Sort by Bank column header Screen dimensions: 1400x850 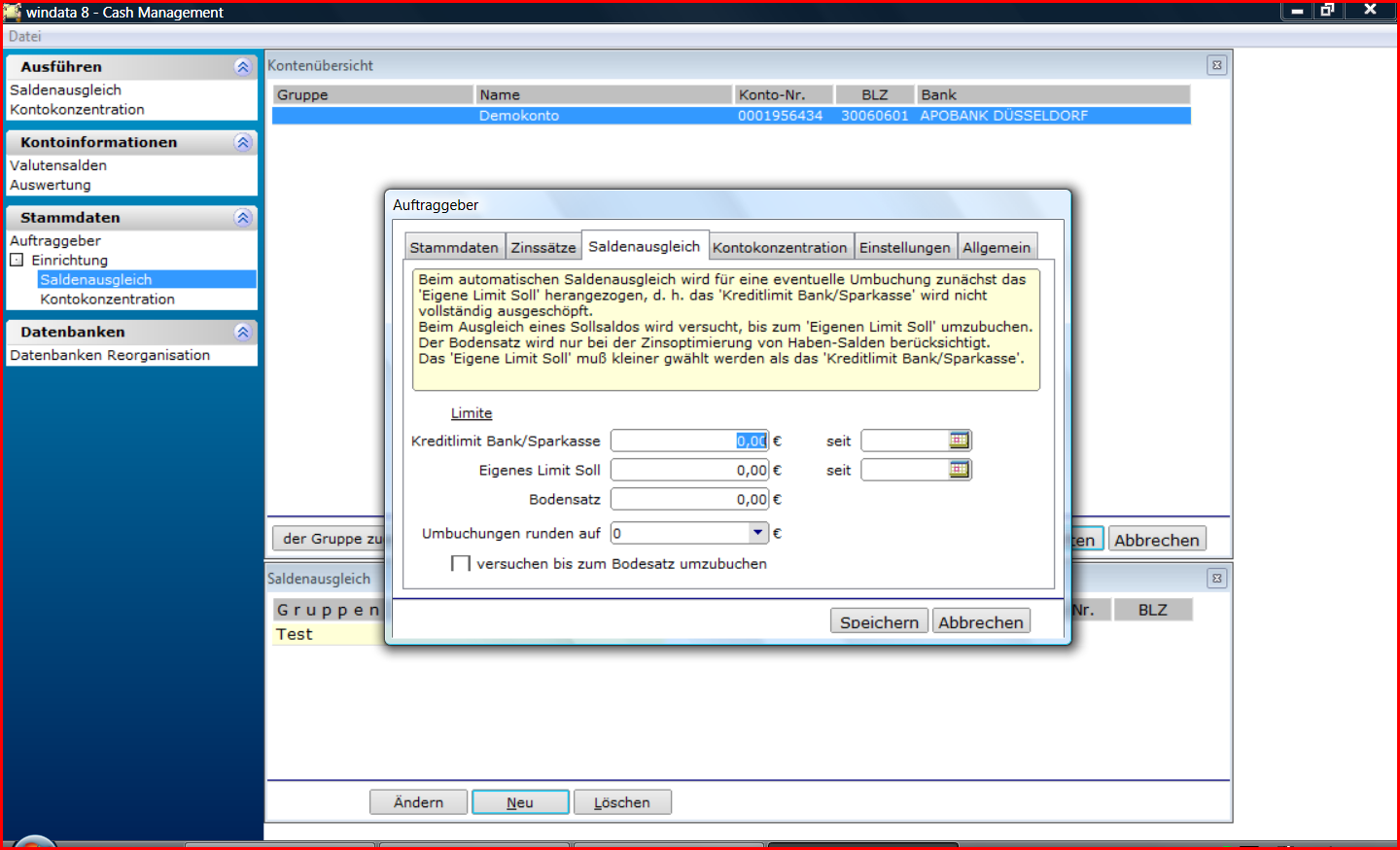1054,94
